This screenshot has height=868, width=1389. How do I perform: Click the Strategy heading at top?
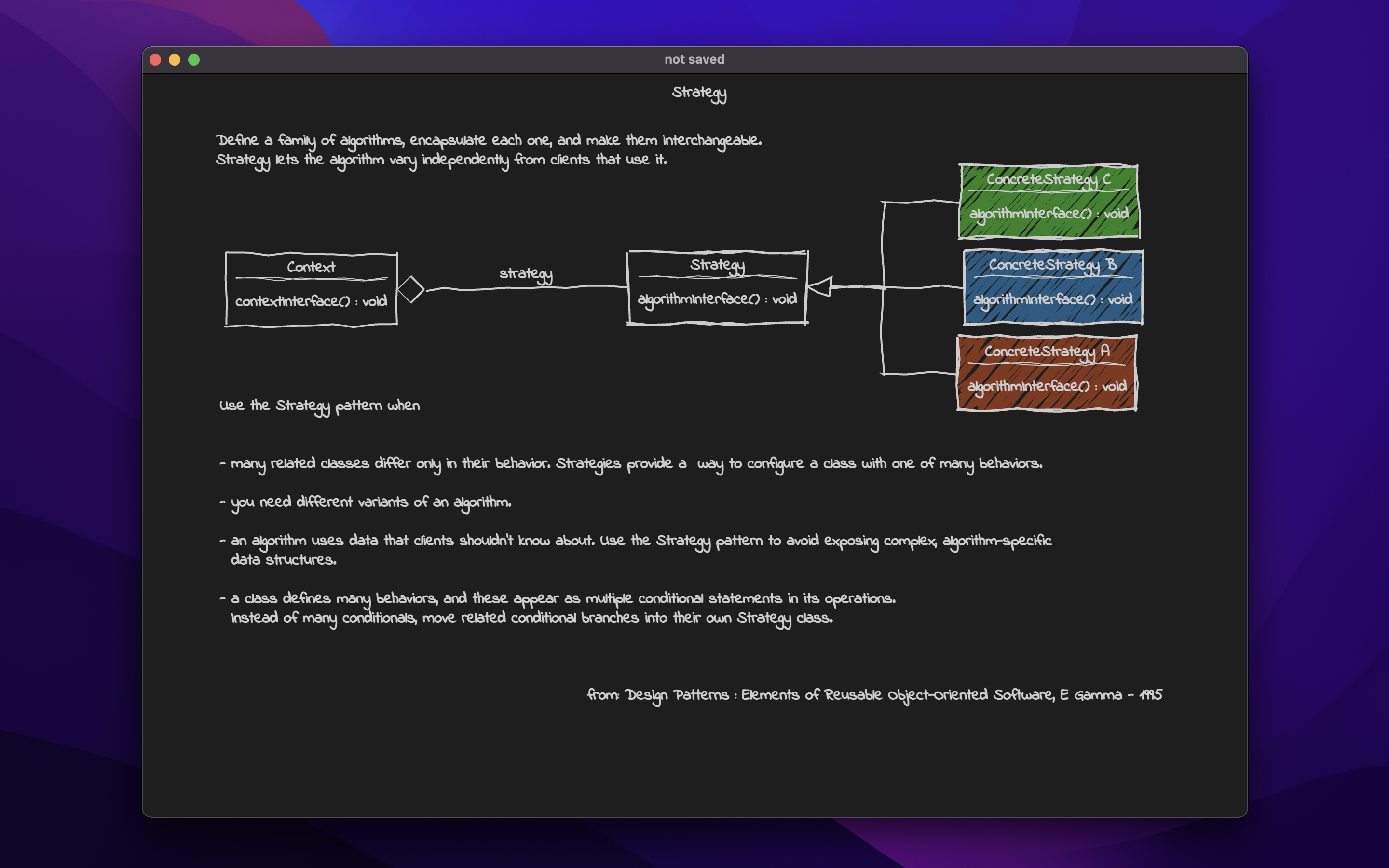pyautogui.click(x=698, y=93)
